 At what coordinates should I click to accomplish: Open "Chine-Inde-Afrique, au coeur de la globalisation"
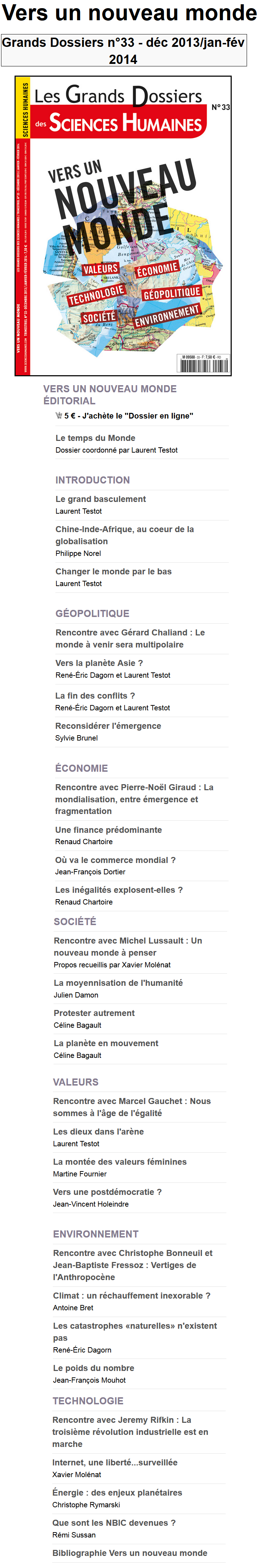click(124, 535)
